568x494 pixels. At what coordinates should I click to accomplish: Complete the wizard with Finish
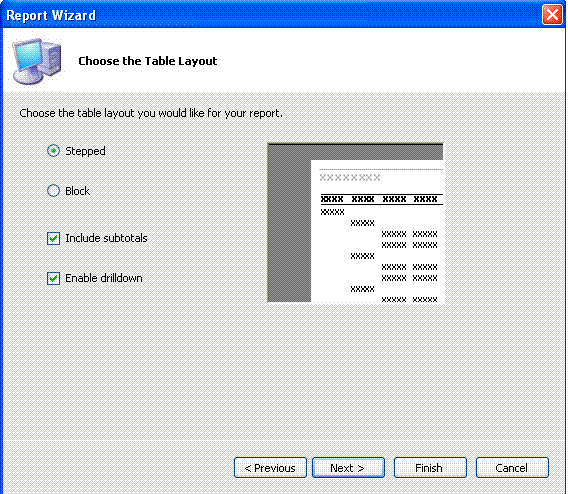(430, 468)
